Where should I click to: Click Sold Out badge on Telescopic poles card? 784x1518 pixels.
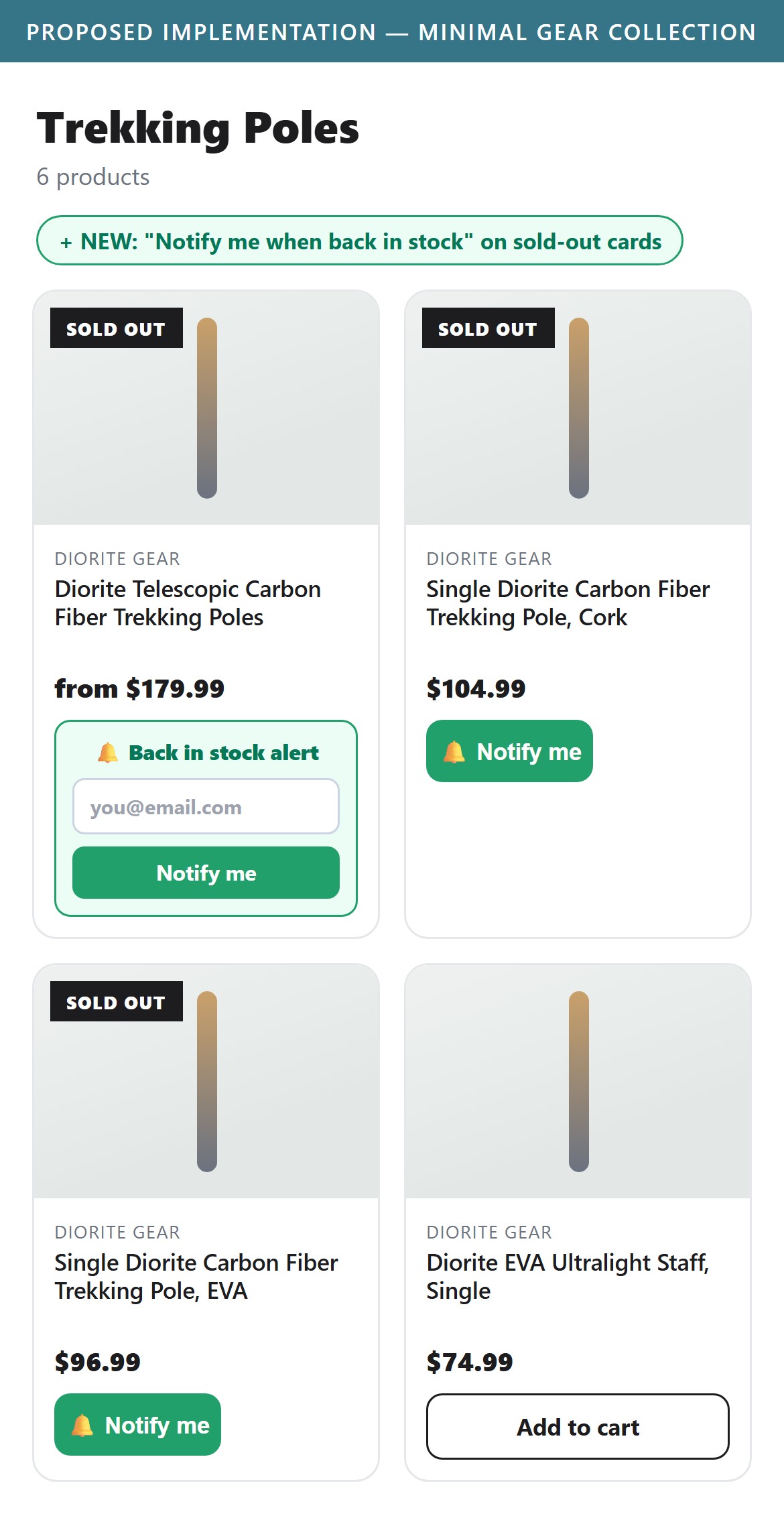click(117, 328)
